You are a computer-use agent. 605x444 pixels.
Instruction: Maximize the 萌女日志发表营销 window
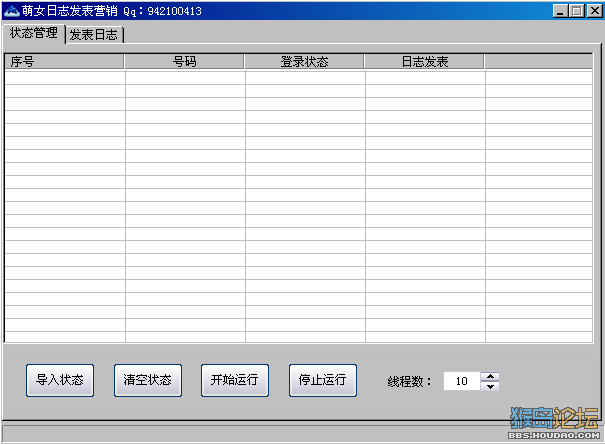[577, 11]
